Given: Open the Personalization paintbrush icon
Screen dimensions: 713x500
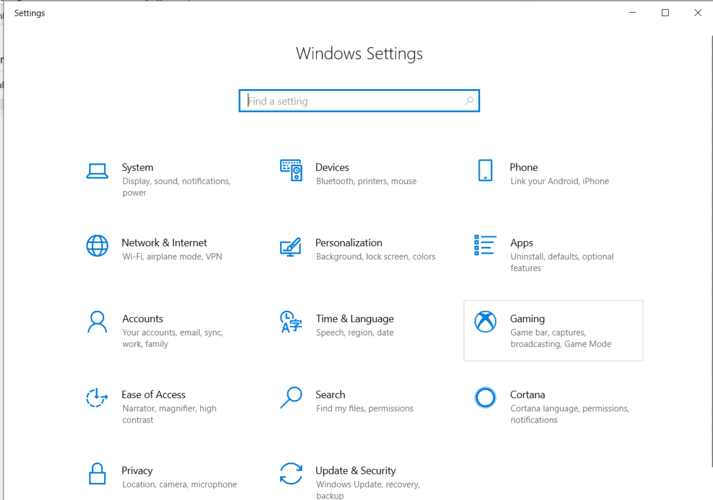Looking at the screenshot, I should pyautogui.click(x=291, y=246).
